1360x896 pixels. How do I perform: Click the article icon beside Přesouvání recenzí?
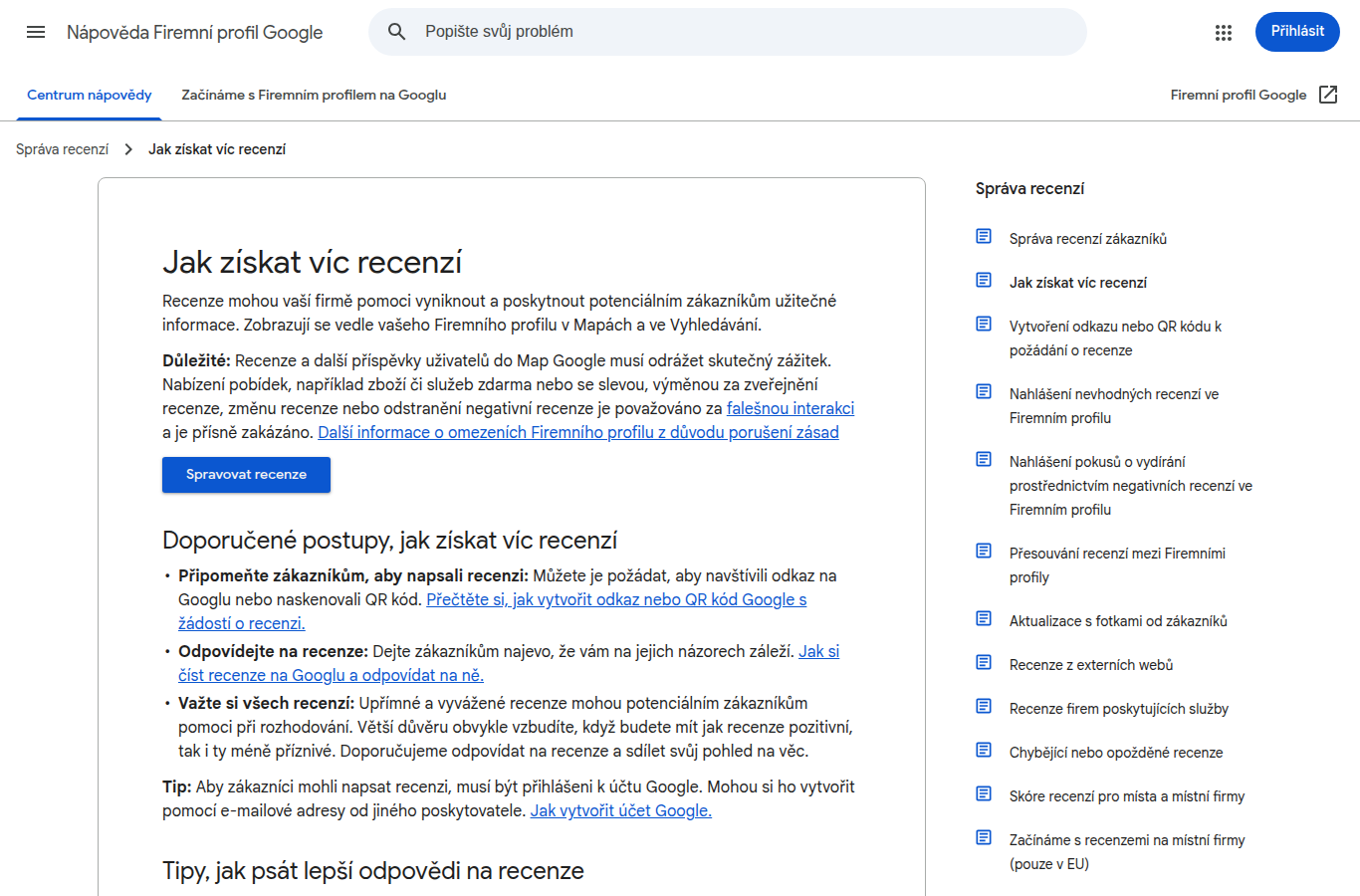(x=984, y=551)
